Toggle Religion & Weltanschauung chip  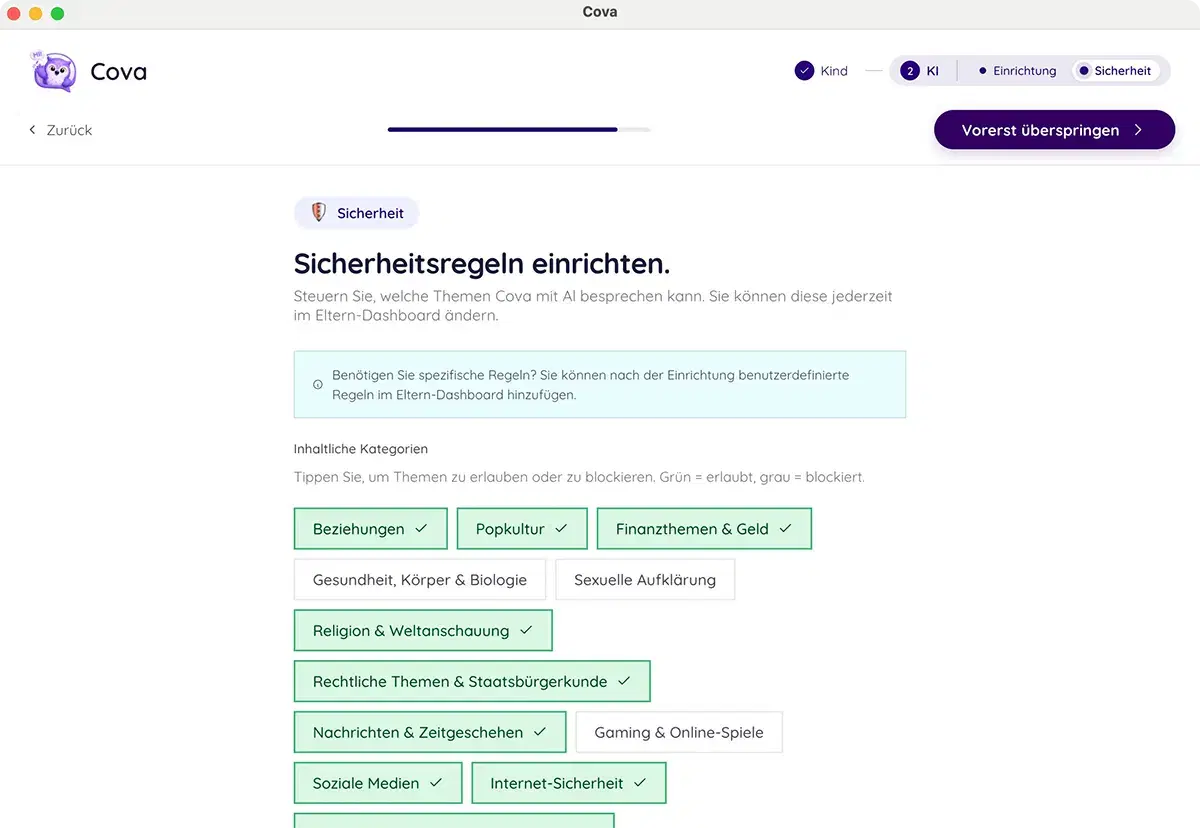[x=423, y=631]
